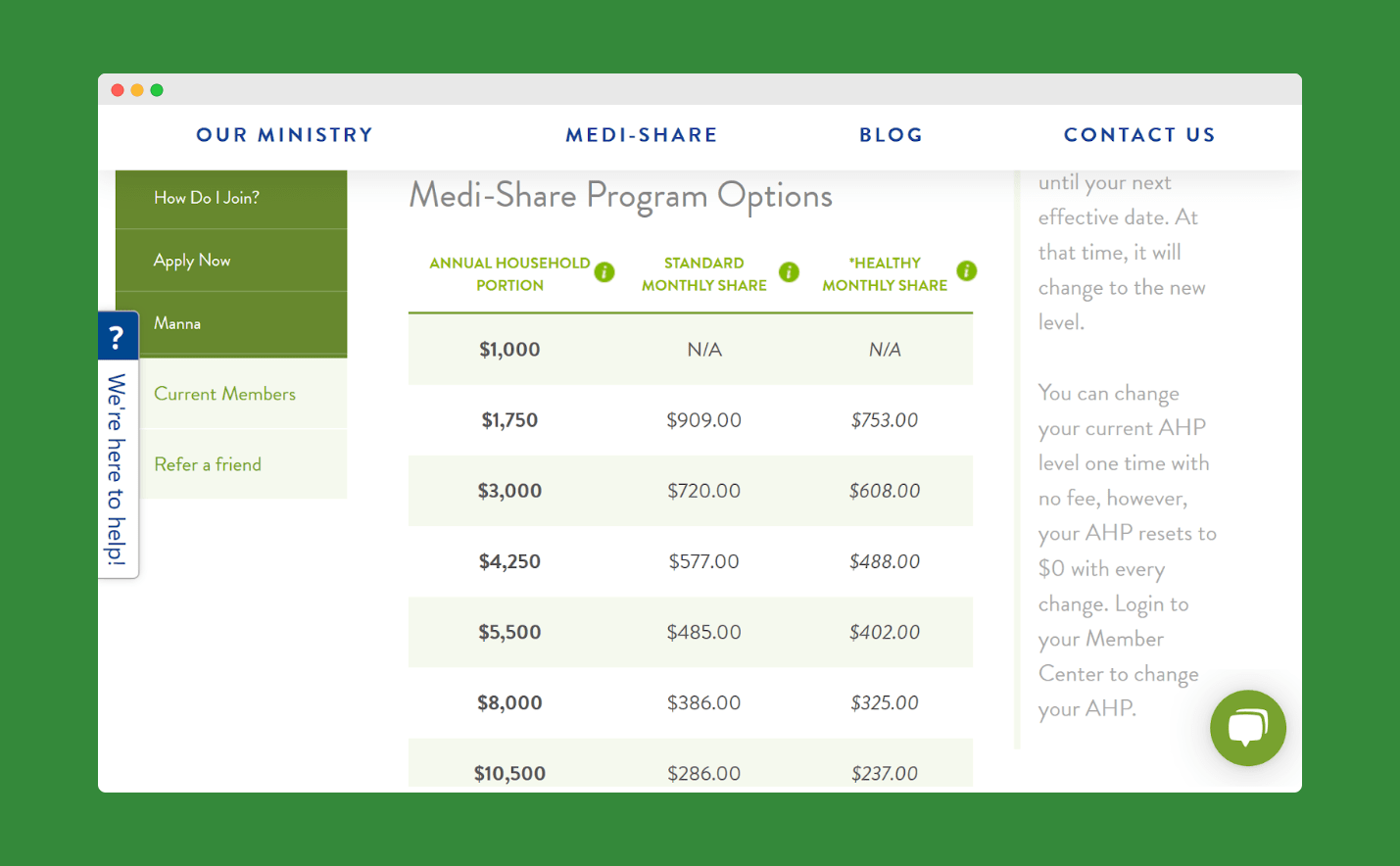The height and width of the screenshot is (866, 1400).
Task: Go to the Blog page
Action: coord(892,135)
